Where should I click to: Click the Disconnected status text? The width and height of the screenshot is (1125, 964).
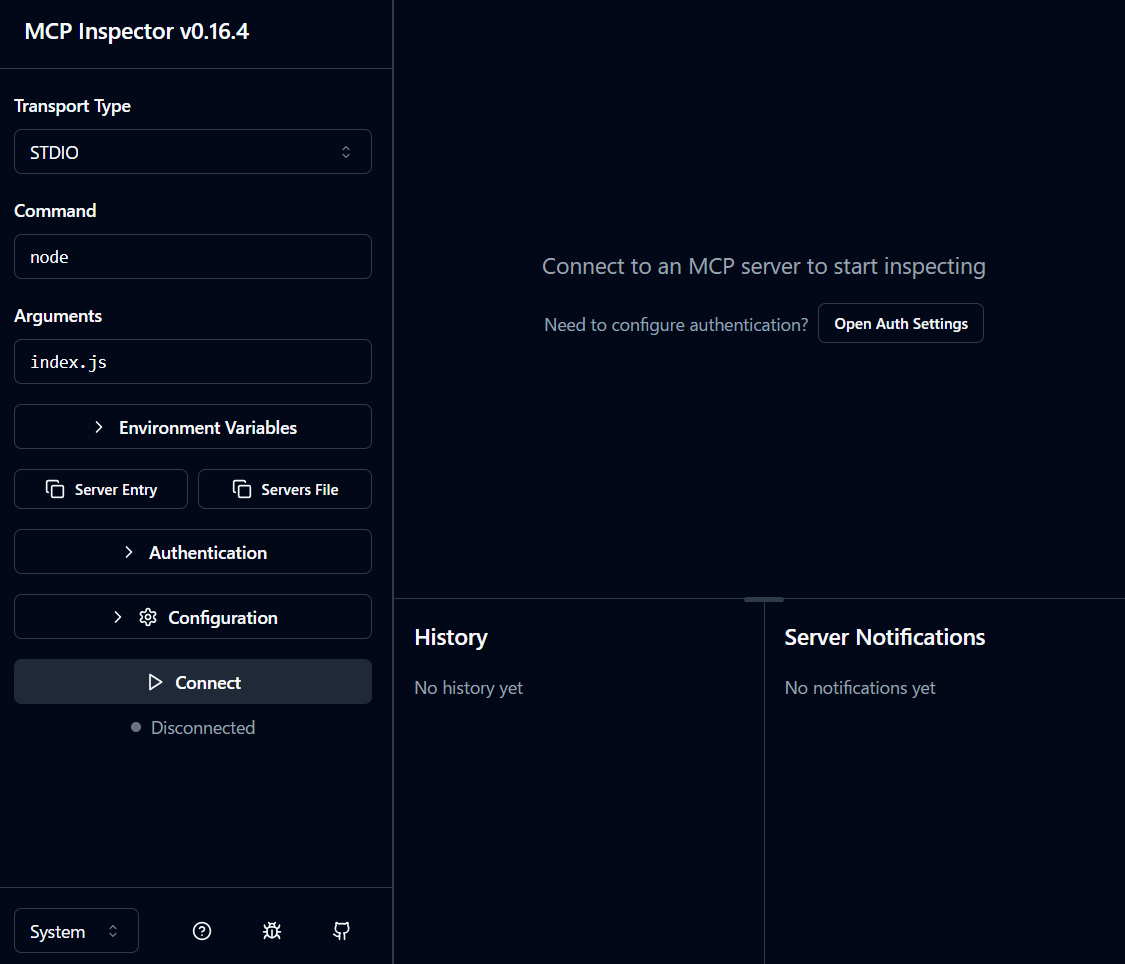coord(203,728)
